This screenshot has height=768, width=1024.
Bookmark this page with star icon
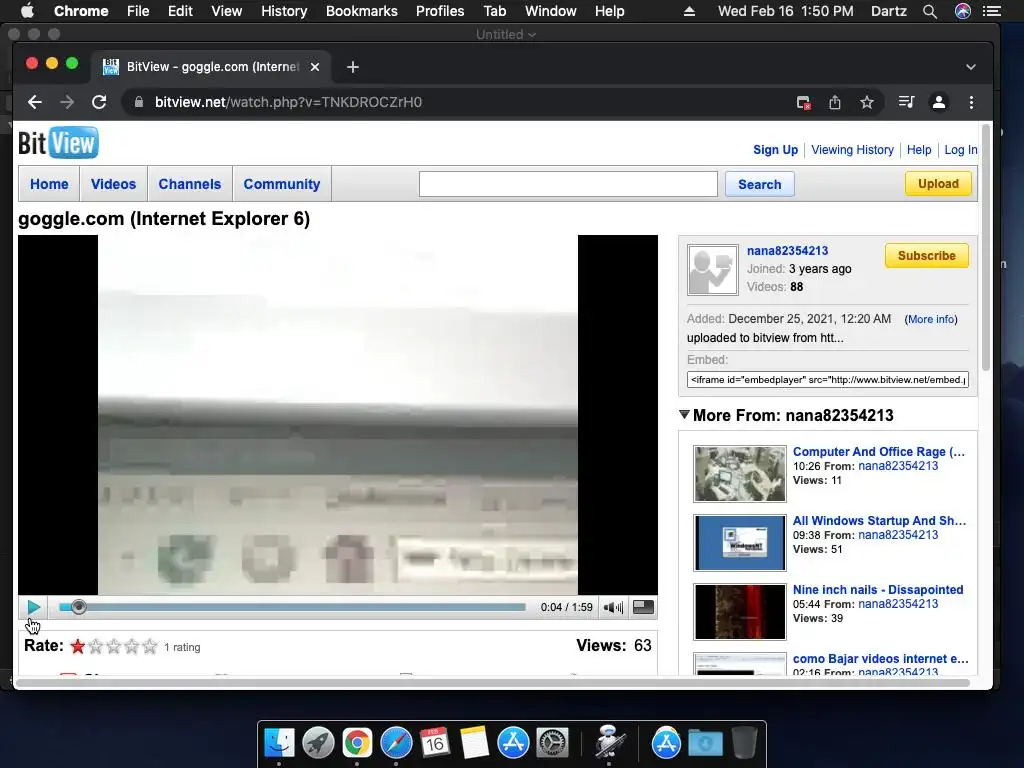point(867,102)
